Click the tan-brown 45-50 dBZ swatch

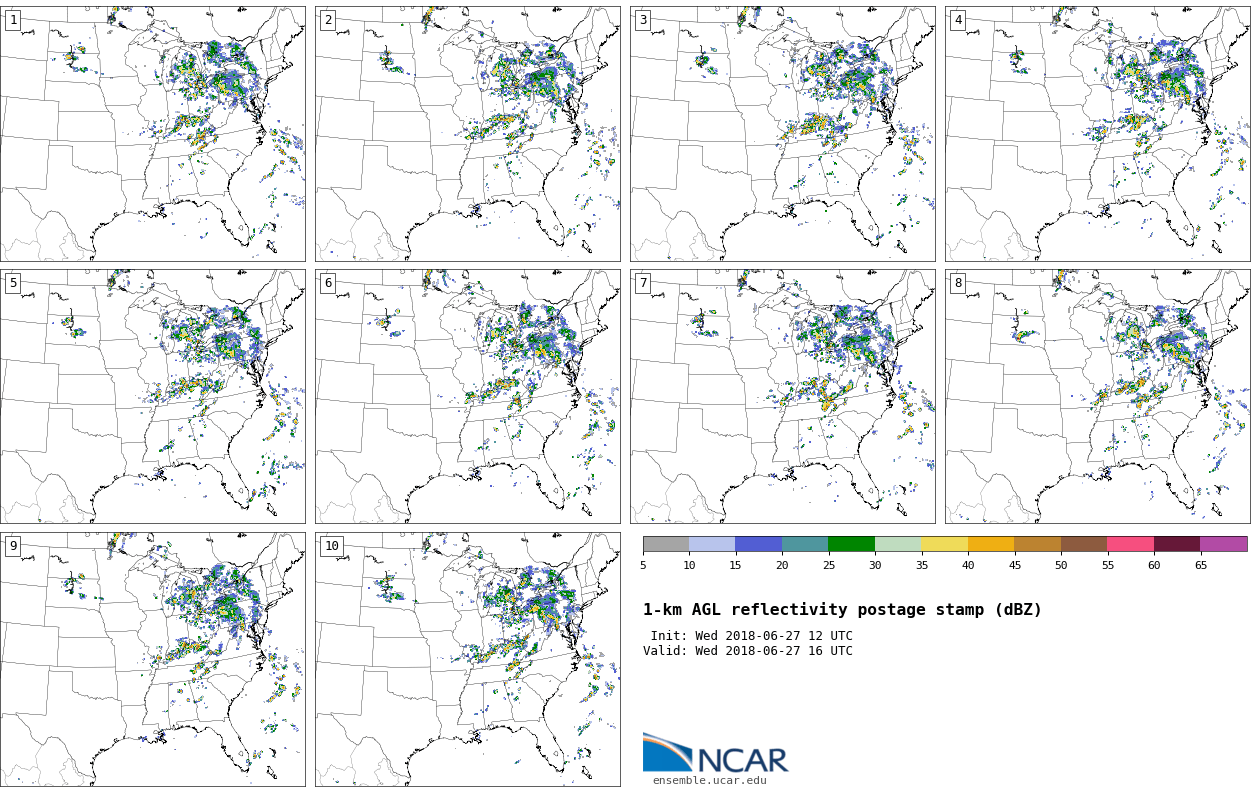1038,544
